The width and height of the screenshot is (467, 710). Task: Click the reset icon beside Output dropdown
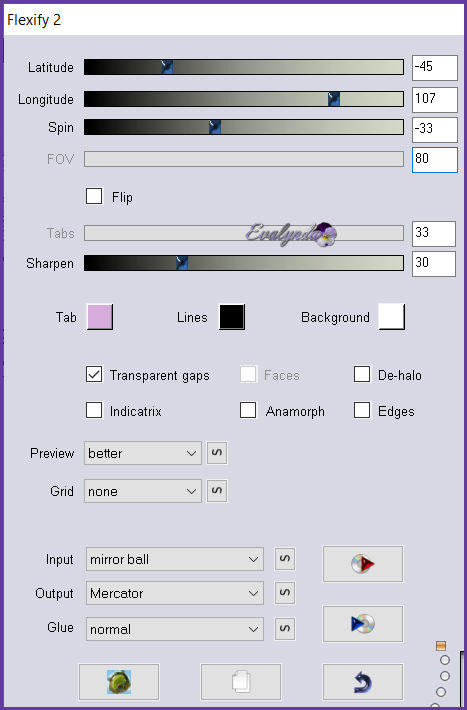pos(285,593)
